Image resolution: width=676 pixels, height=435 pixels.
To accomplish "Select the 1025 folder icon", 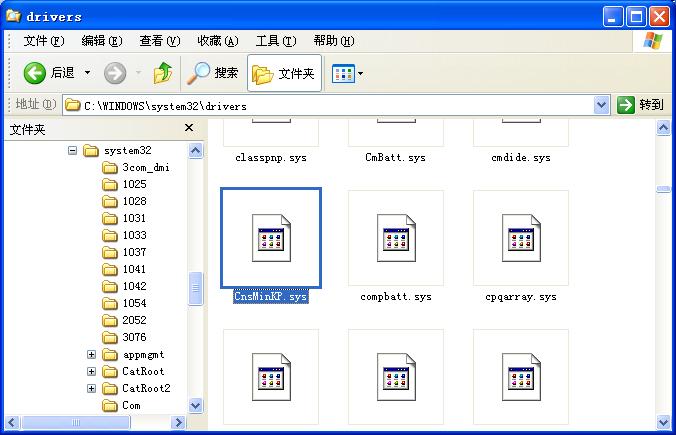I will 110,185.
